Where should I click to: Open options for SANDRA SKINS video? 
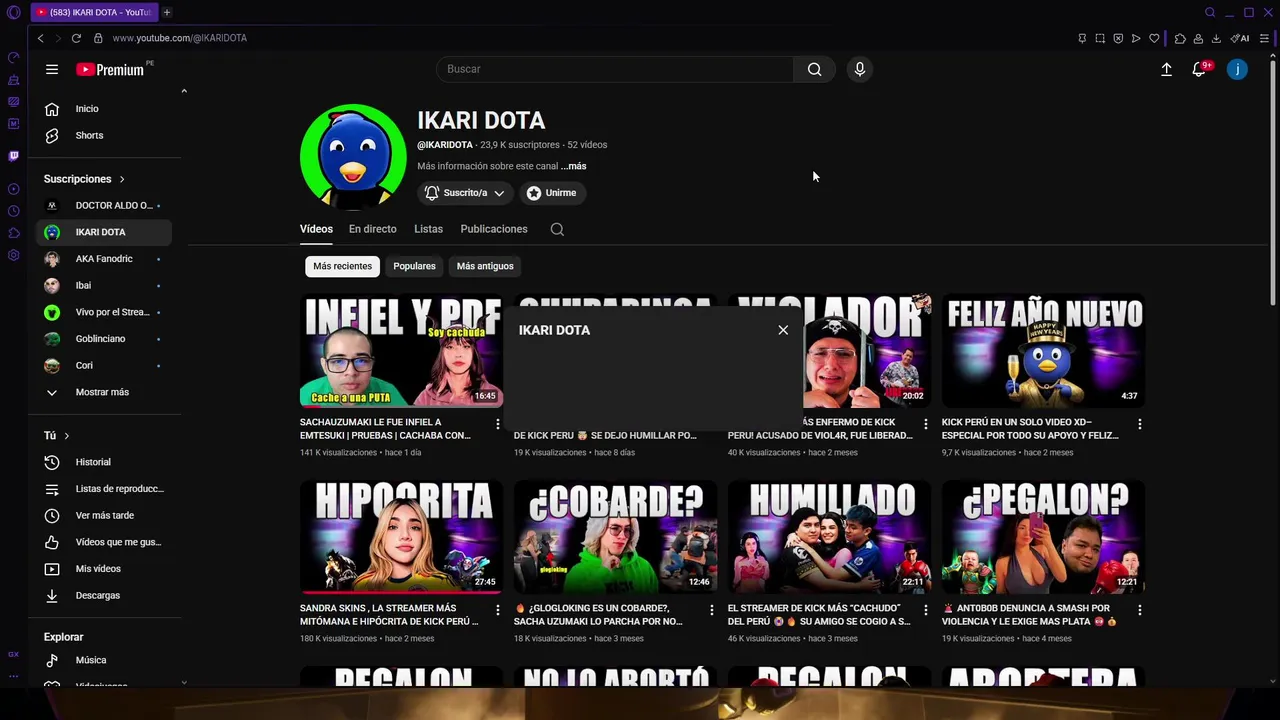pyautogui.click(x=497, y=610)
